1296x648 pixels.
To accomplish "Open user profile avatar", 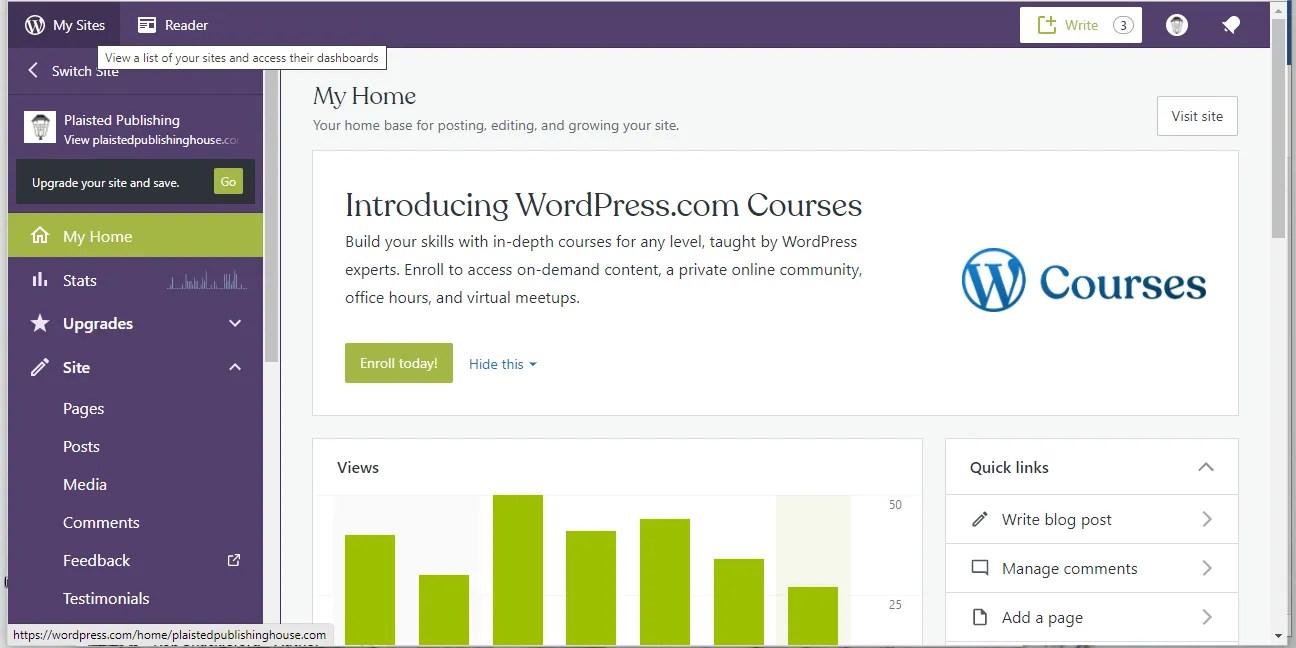I will [1177, 25].
